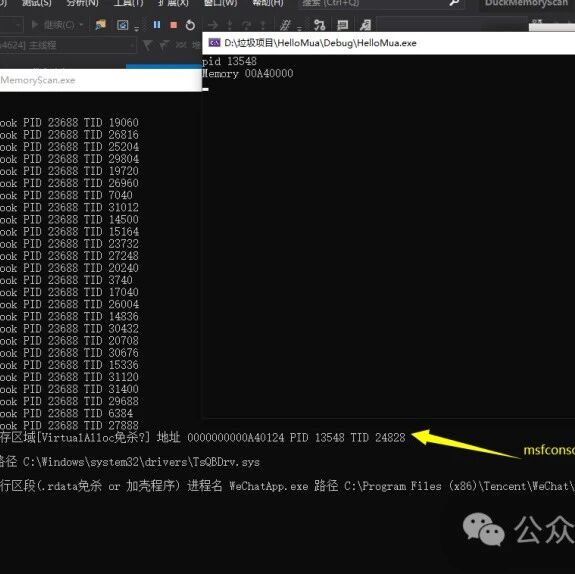Click the branch graph toolbar icon
The width and height of the screenshot is (575, 574).
[x=319, y=25]
